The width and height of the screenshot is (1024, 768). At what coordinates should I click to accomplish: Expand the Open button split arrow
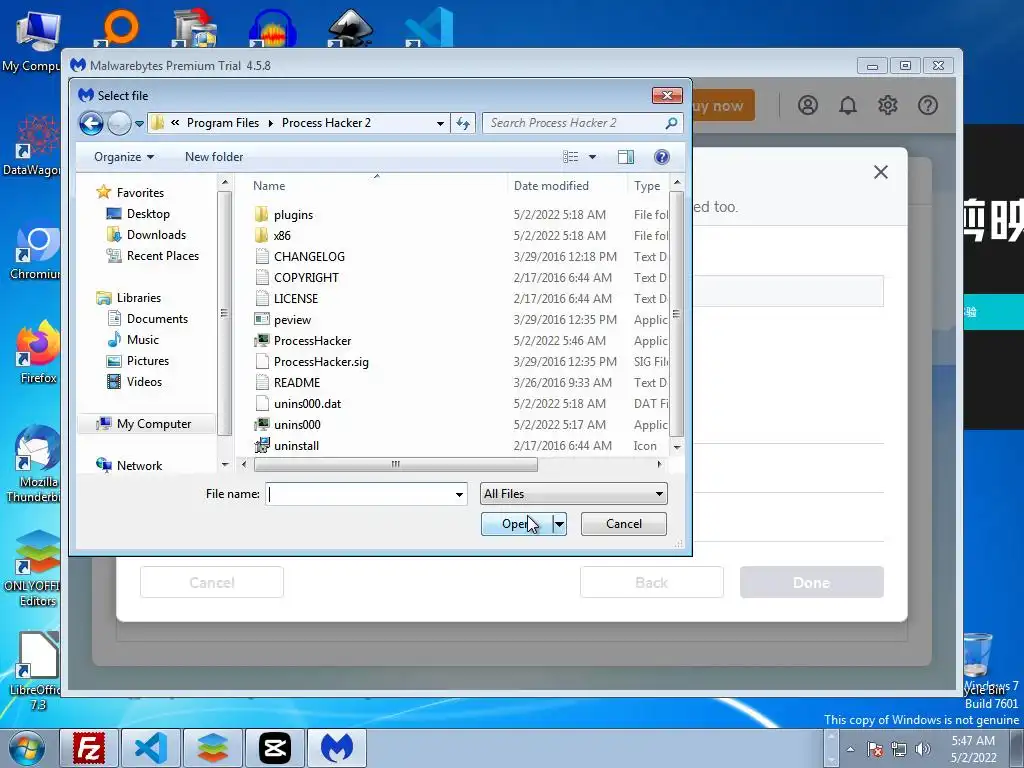pyautogui.click(x=559, y=524)
